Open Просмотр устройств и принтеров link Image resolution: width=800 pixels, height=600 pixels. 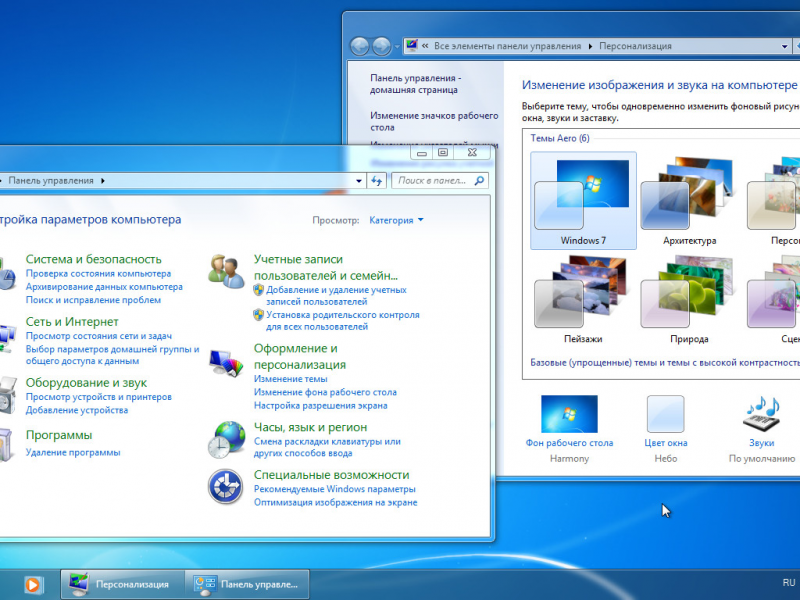click(98, 397)
